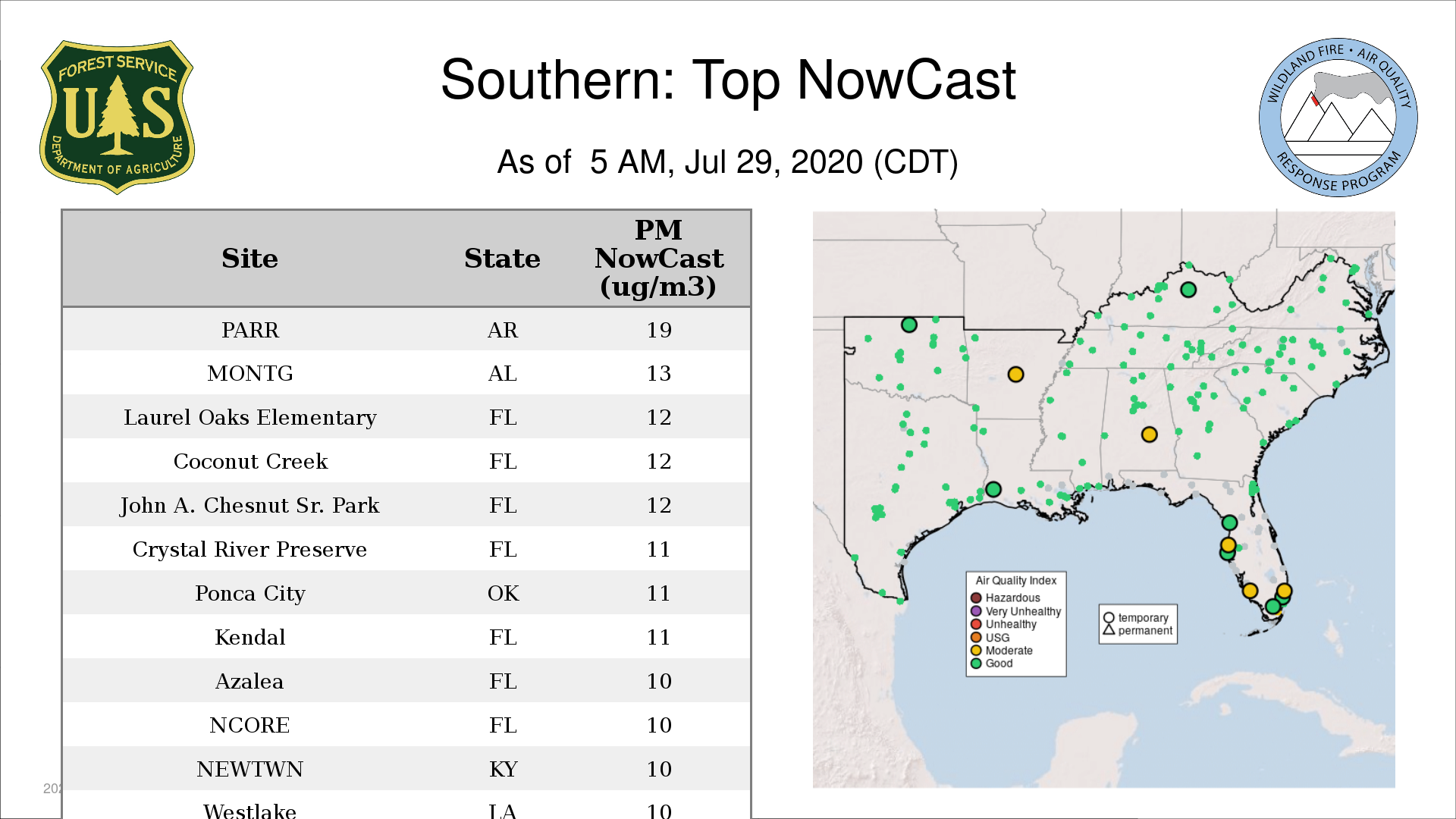This screenshot has height=819, width=1456.
Task: Click the large green marker in Oklahoma
Action: (909, 325)
